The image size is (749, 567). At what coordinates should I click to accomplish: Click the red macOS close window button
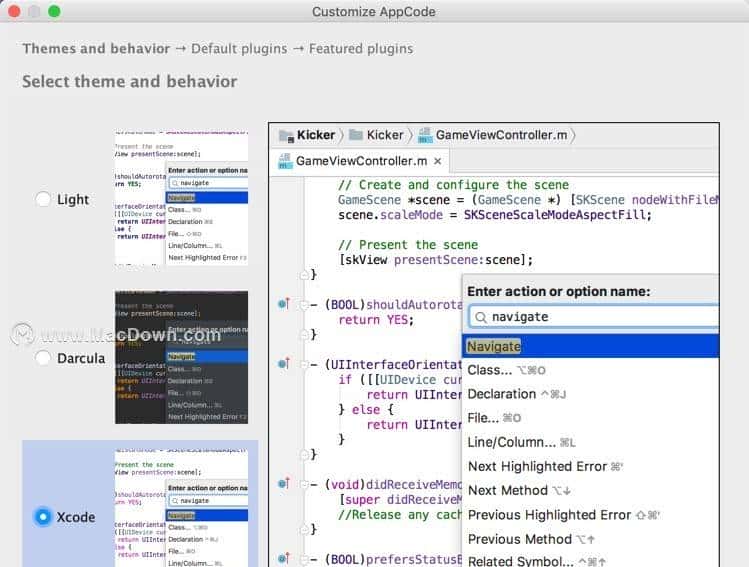click(14, 11)
